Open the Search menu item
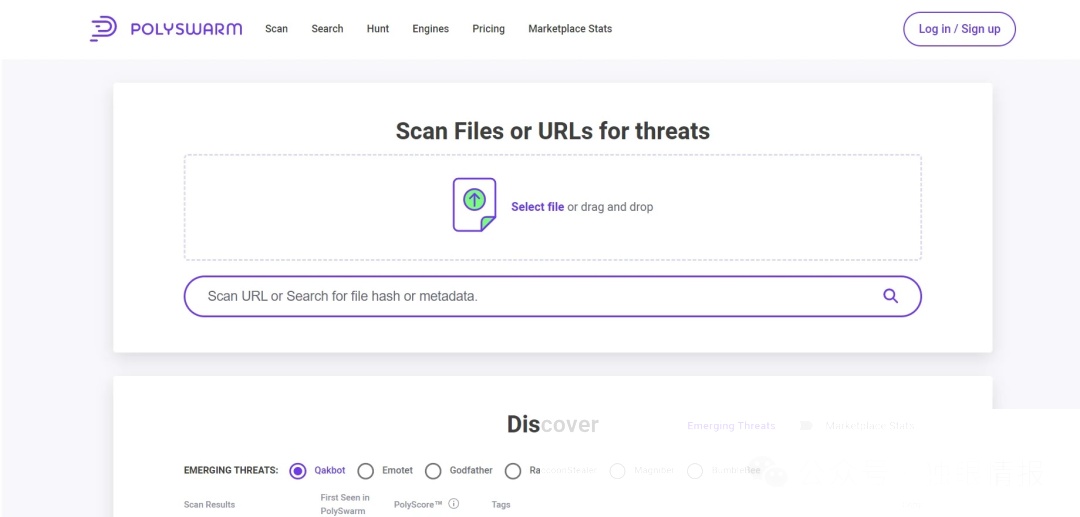 click(327, 29)
